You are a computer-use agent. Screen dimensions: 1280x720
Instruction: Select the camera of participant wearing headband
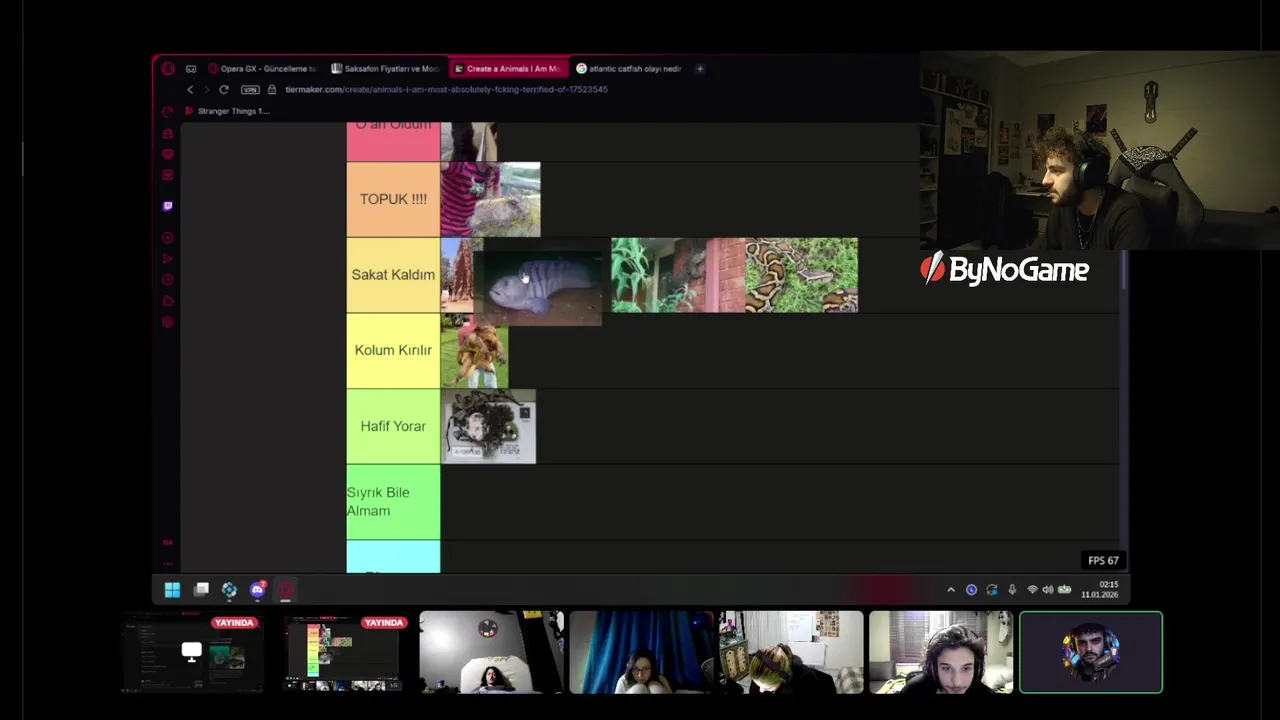[x=791, y=652]
